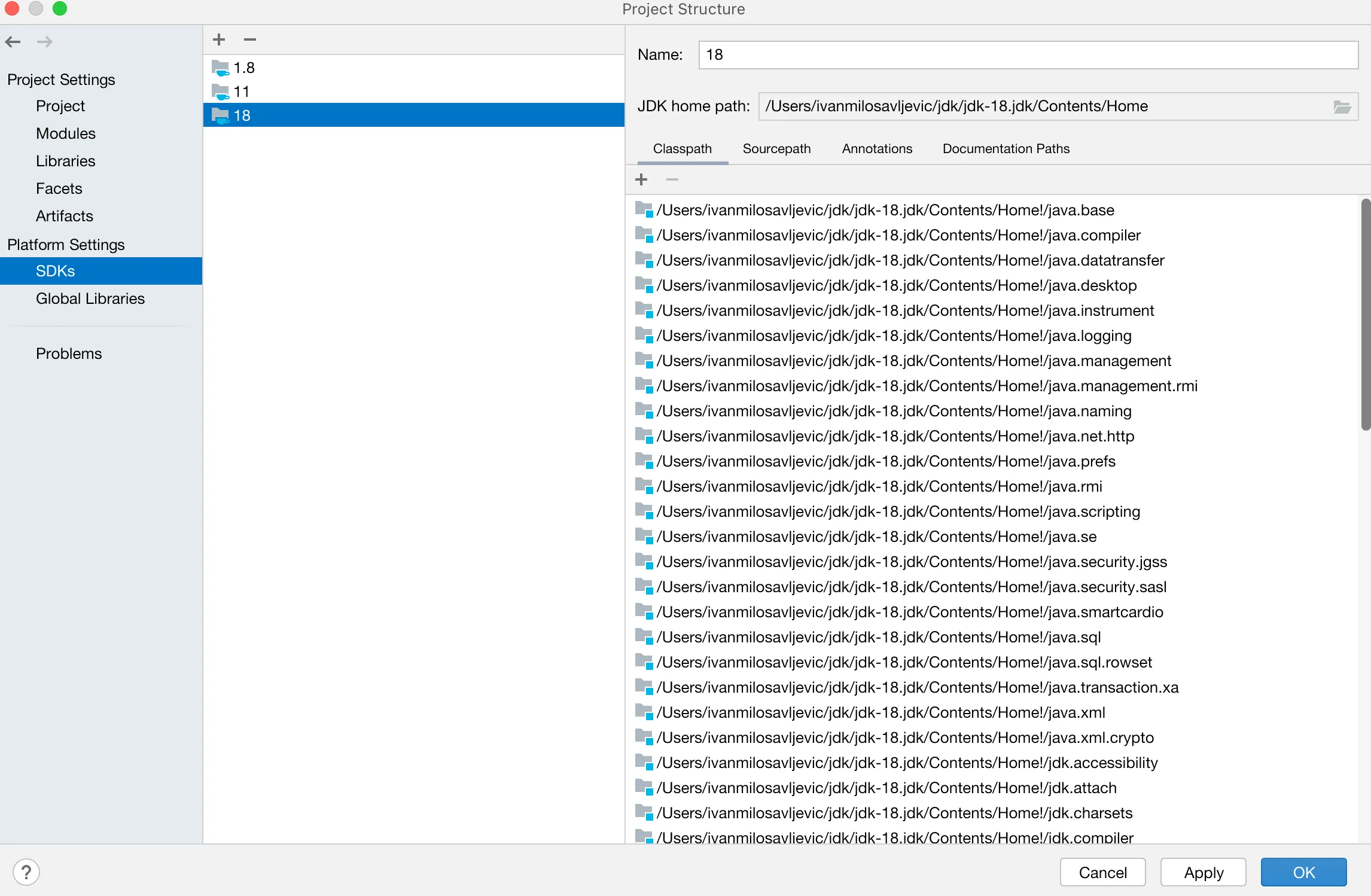The width and height of the screenshot is (1371, 896).
Task: Click the forward navigation arrow
Action: pos(45,42)
